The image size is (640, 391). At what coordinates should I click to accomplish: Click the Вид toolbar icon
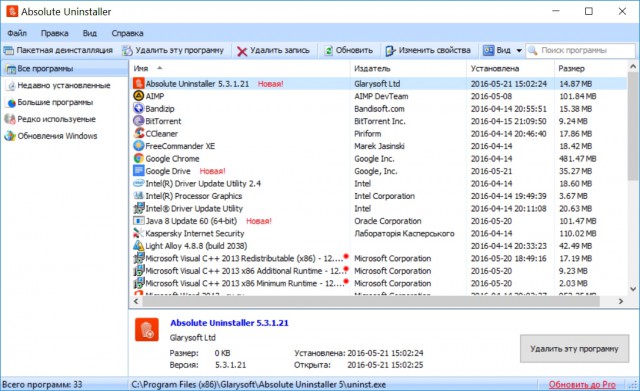[x=489, y=50]
